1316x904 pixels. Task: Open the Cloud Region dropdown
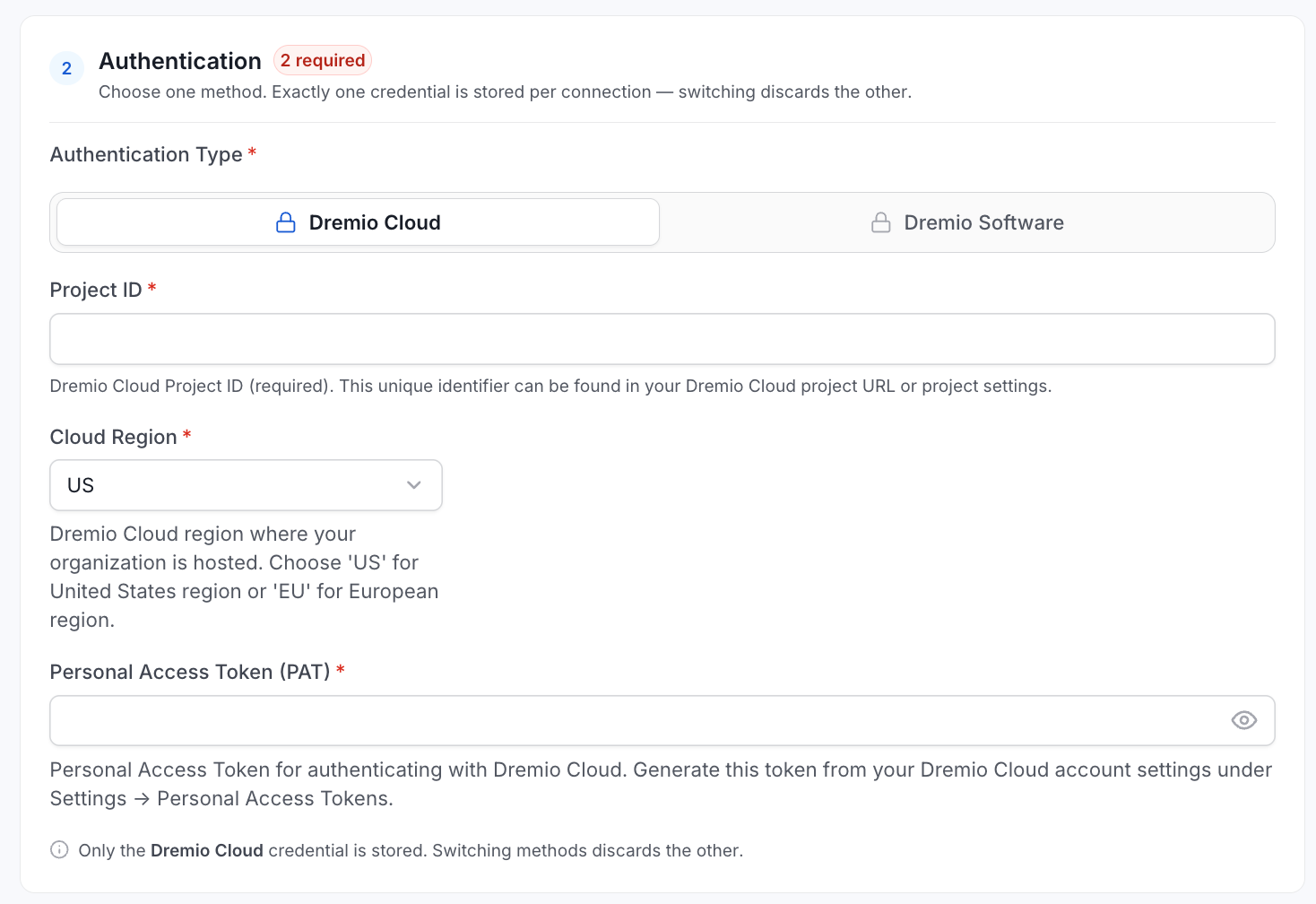(246, 485)
